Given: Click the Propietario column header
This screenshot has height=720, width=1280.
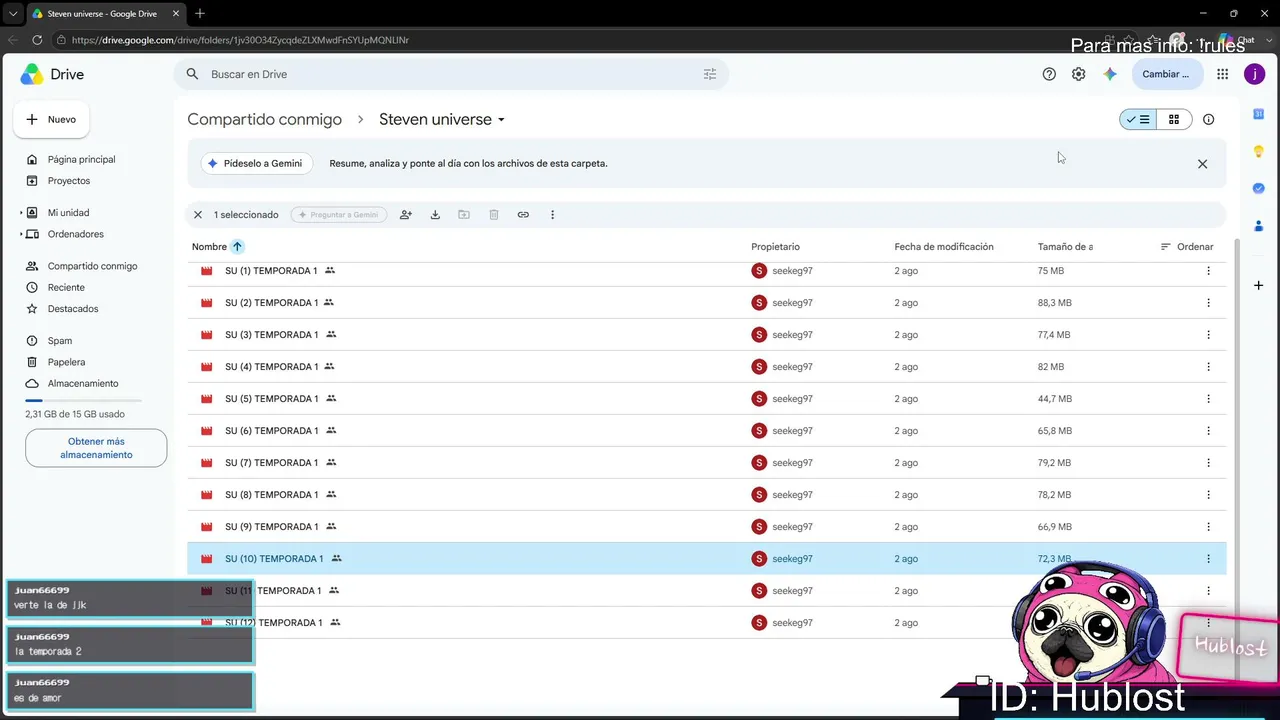Looking at the screenshot, I should point(775,247).
